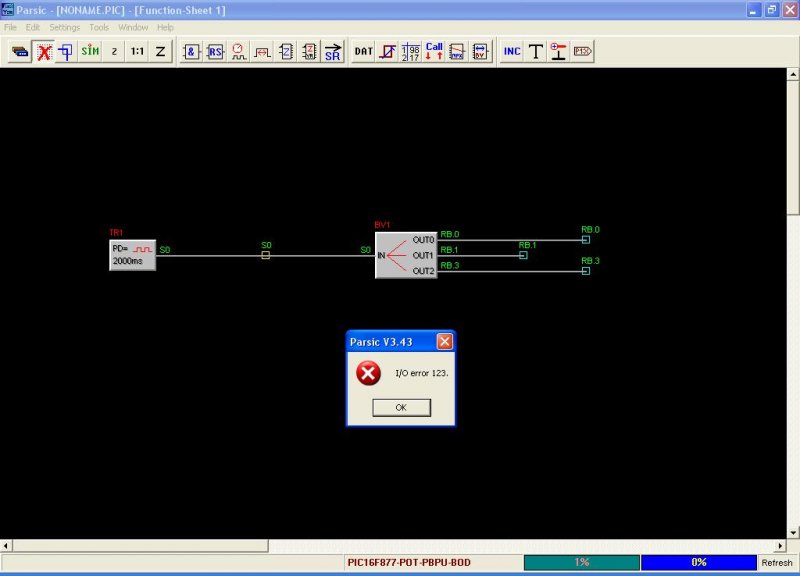Click the INC include tool

[512, 51]
